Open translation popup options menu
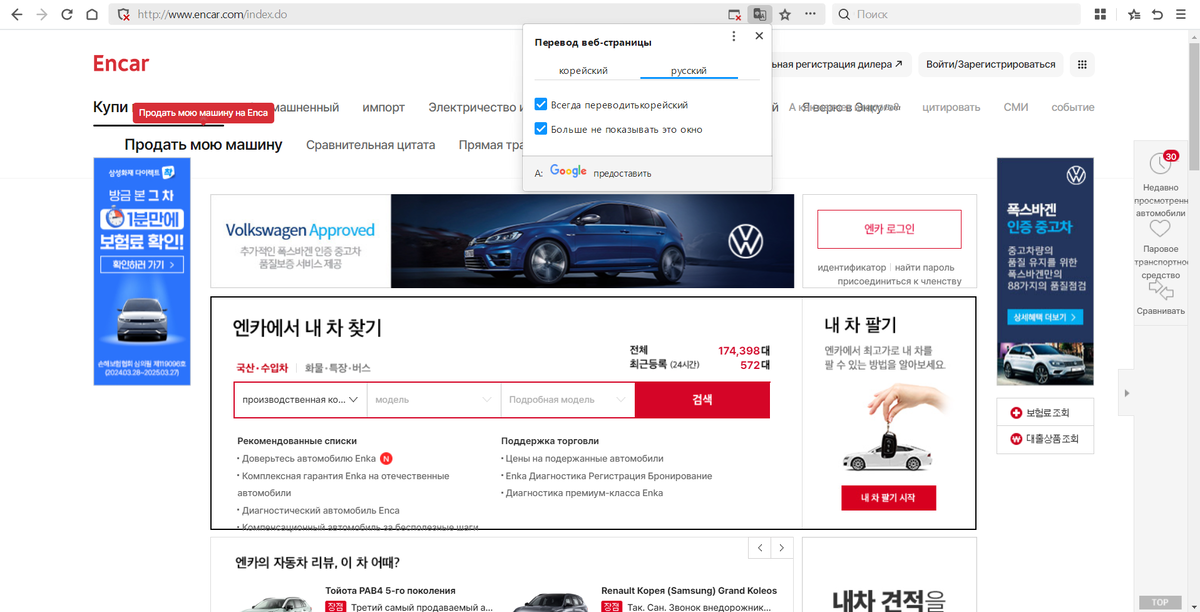Viewport: 1200px width, 612px height. (x=734, y=36)
